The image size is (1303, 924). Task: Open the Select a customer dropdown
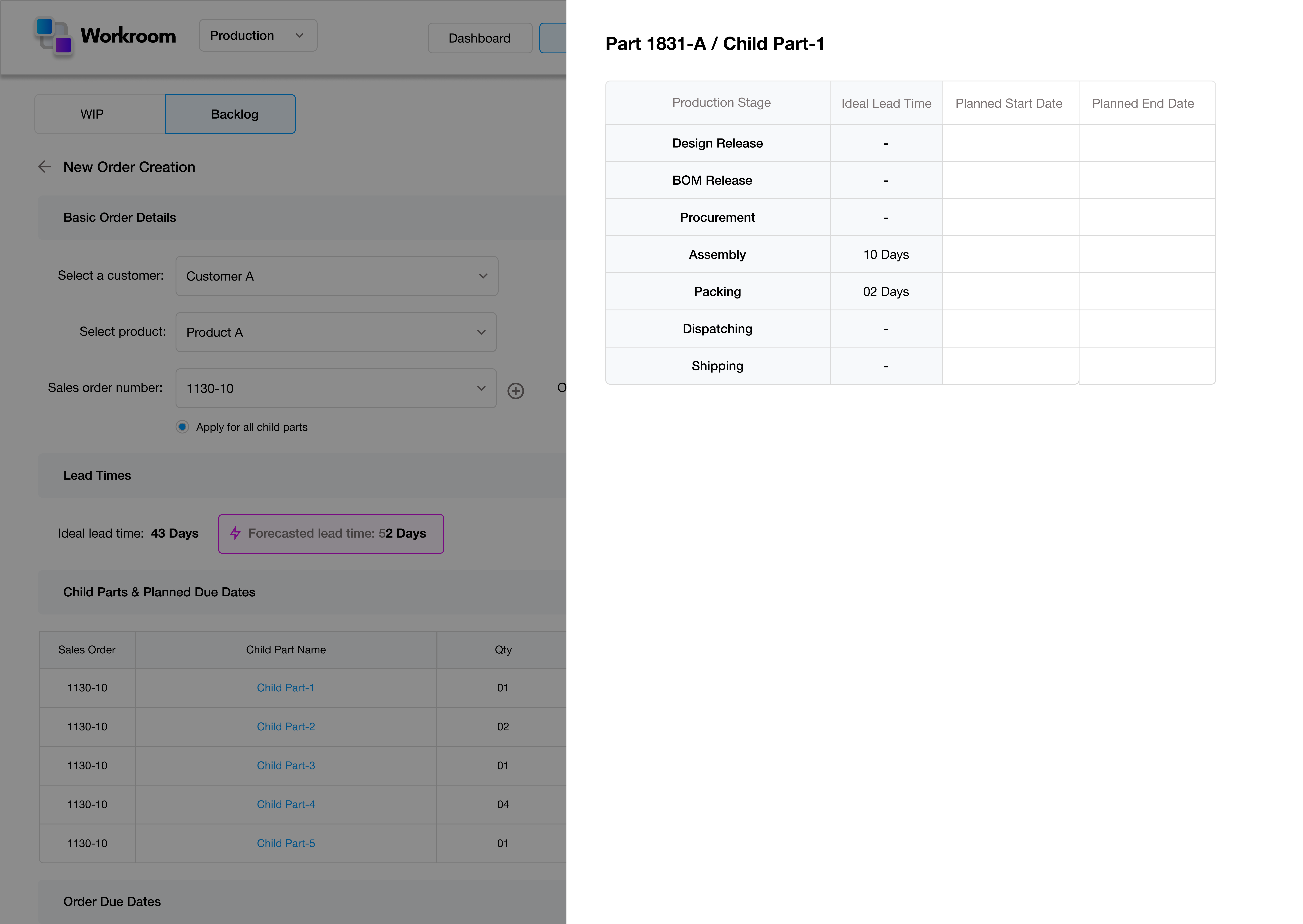coord(336,276)
